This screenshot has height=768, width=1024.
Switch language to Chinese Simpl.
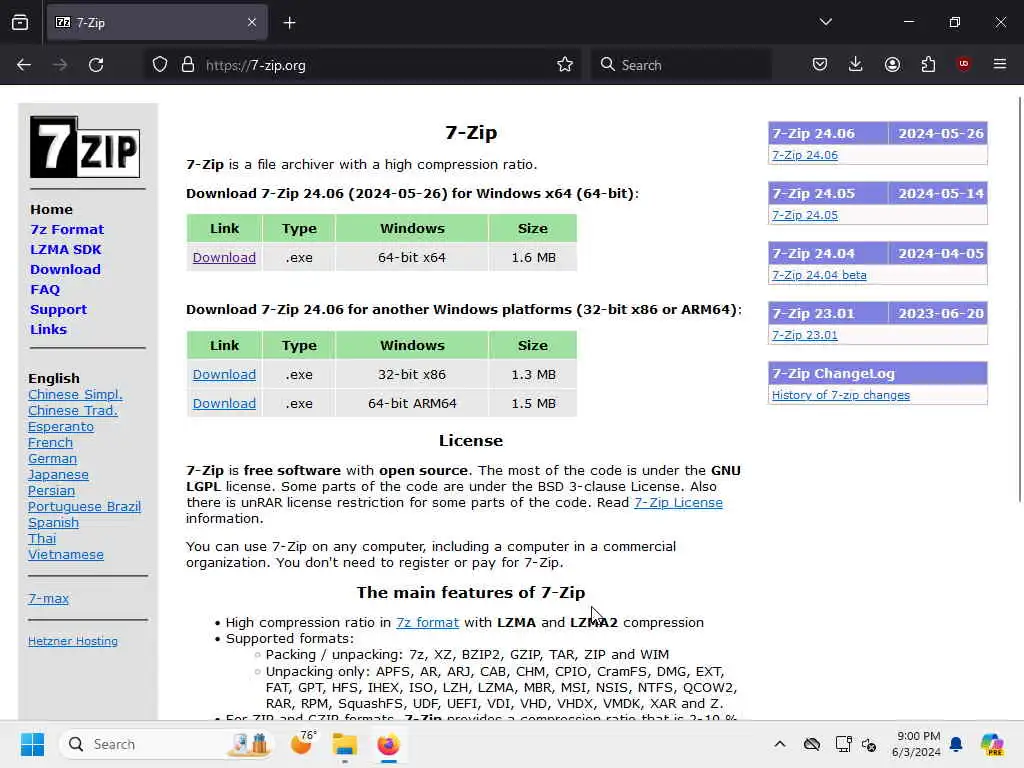[x=75, y=394]
